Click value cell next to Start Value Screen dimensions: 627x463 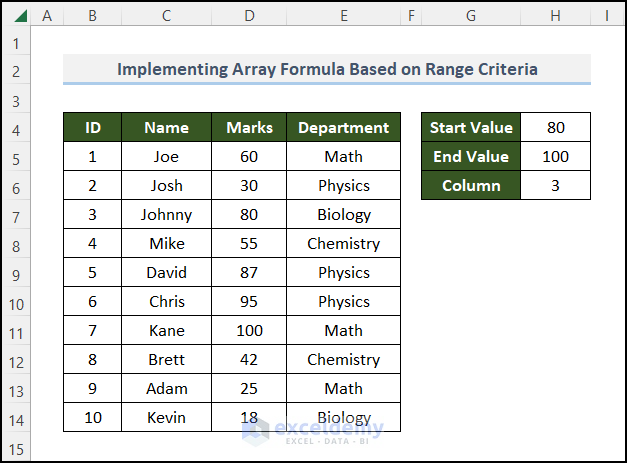pyautogui.click(x=555, y=128)
